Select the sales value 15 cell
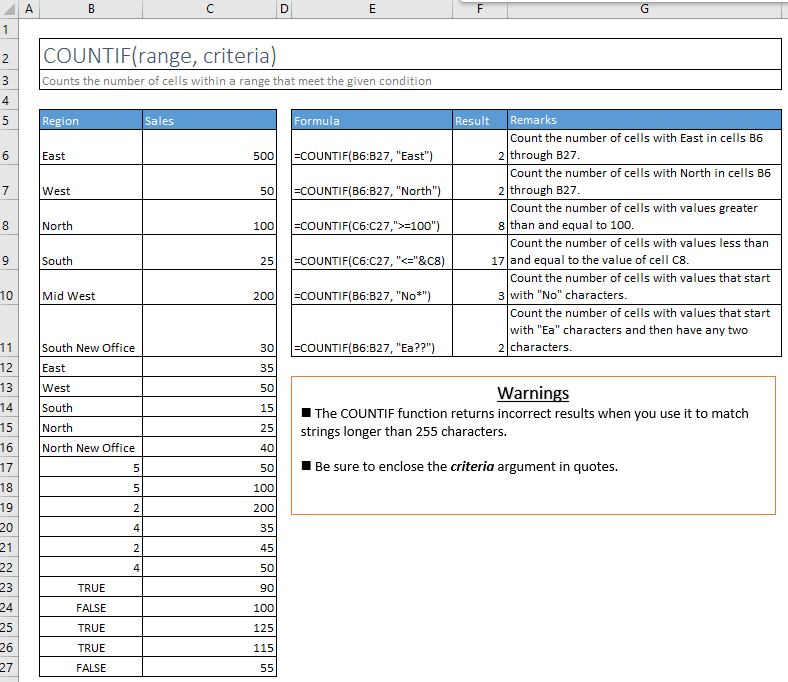 (x=210, y=407)
